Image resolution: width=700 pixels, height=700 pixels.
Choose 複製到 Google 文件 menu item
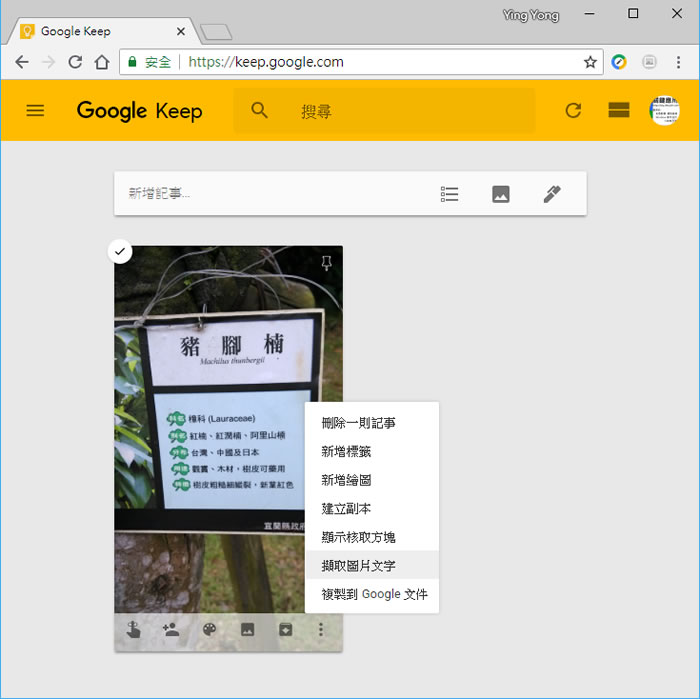[373, 594]
